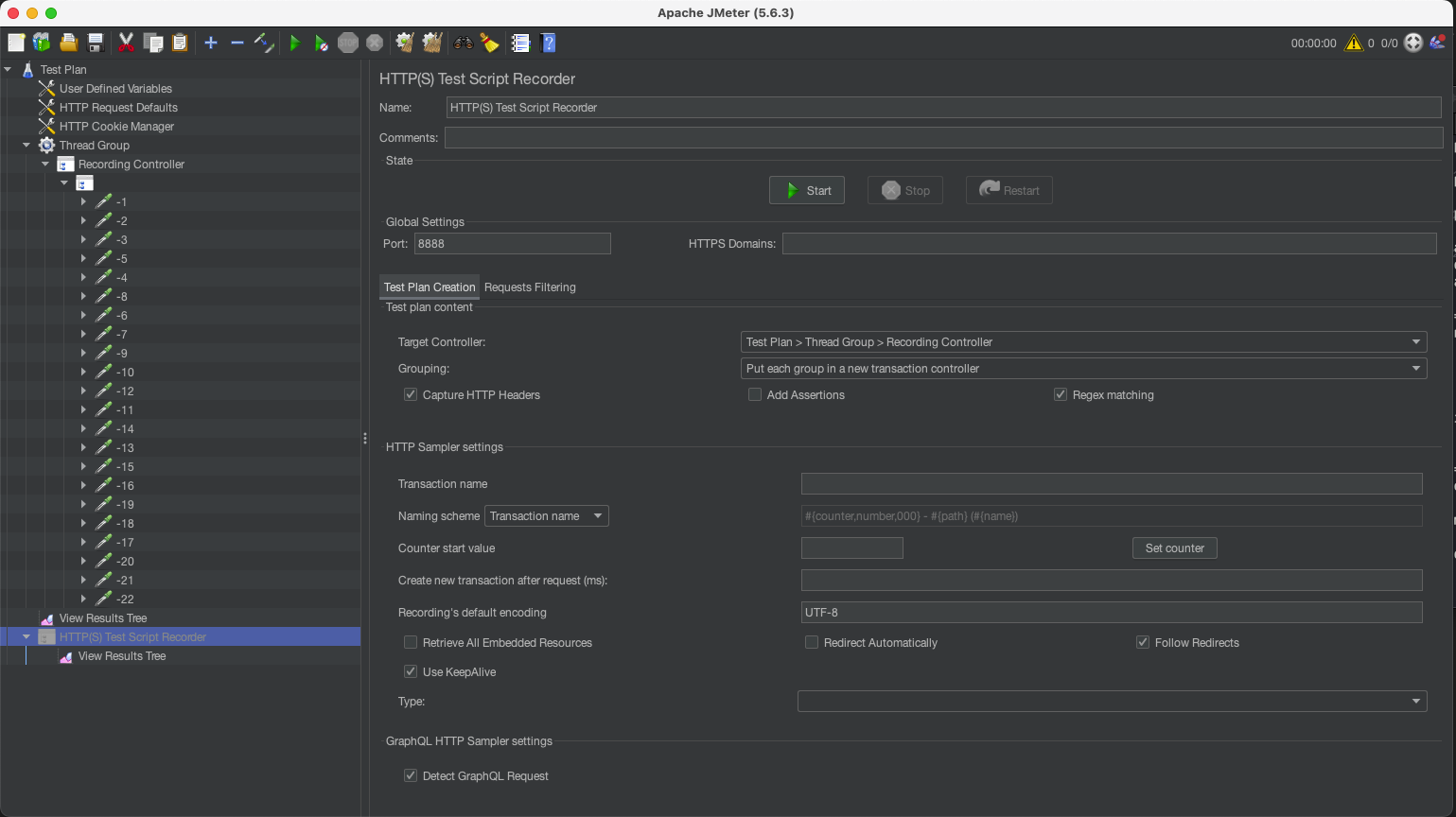
Task: Open the Target Controller dropdown
Action: pos(1083,341)
